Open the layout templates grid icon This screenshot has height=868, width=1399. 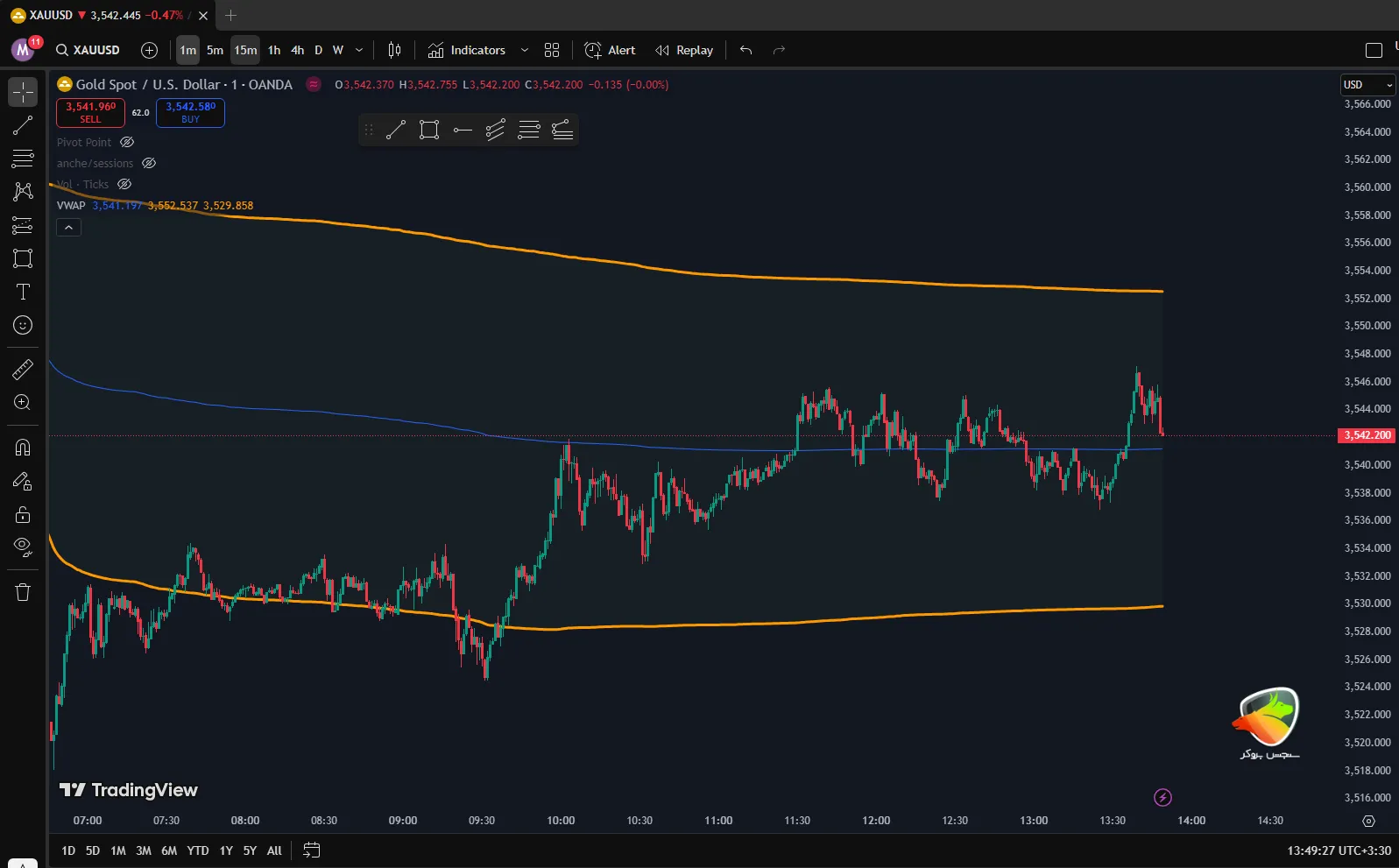pyautogui.click(x=552, y=50)
